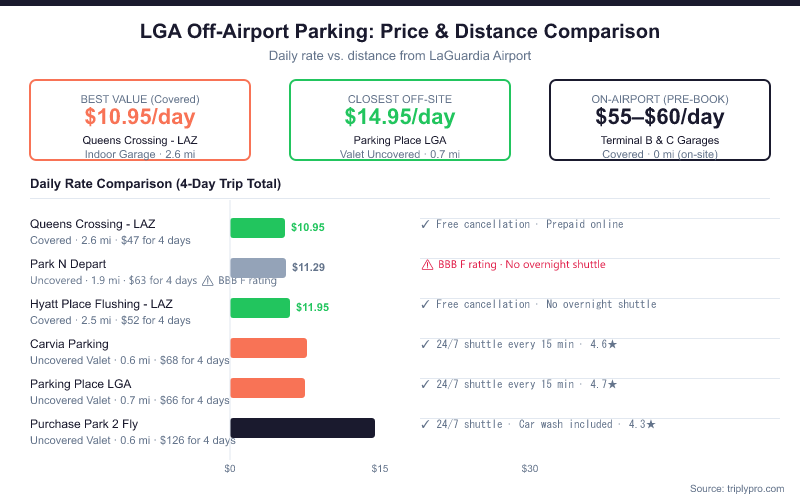Click the green Hyatt Place Flushing bar
The height and width of the screenshot is (500, 800).
pyautogui.click(x=260, y=307)
